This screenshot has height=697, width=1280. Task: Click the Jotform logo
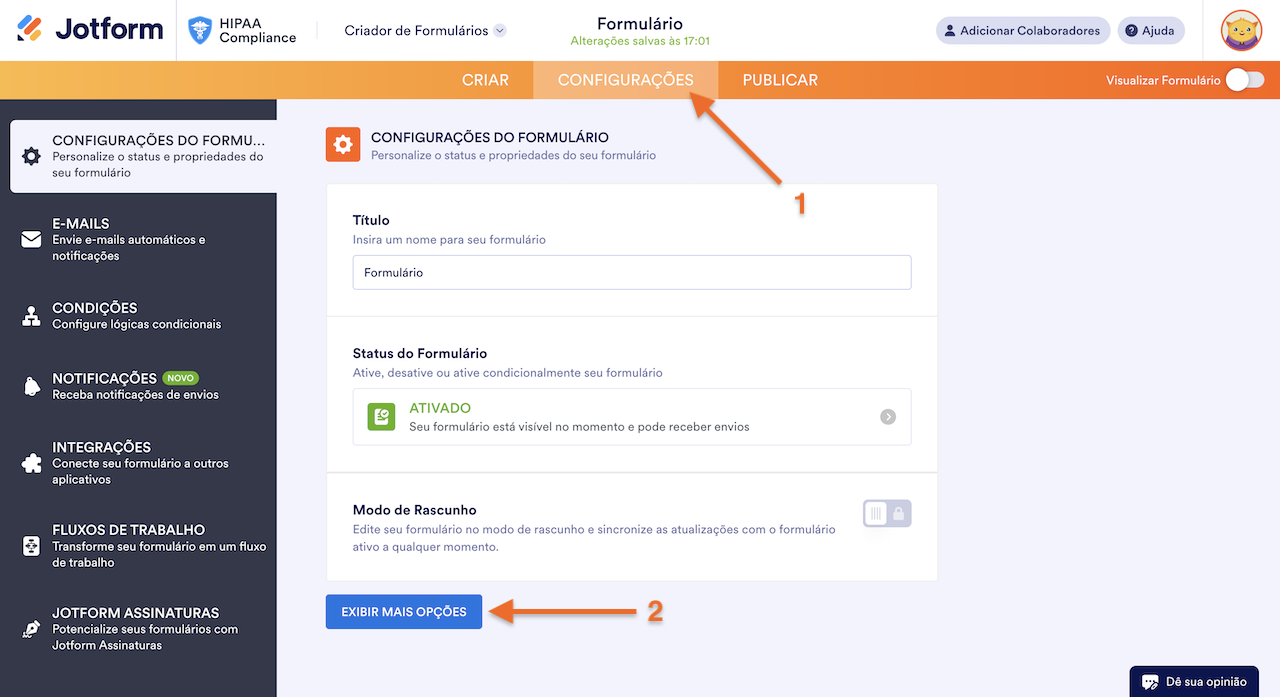[x=88, y=28]
